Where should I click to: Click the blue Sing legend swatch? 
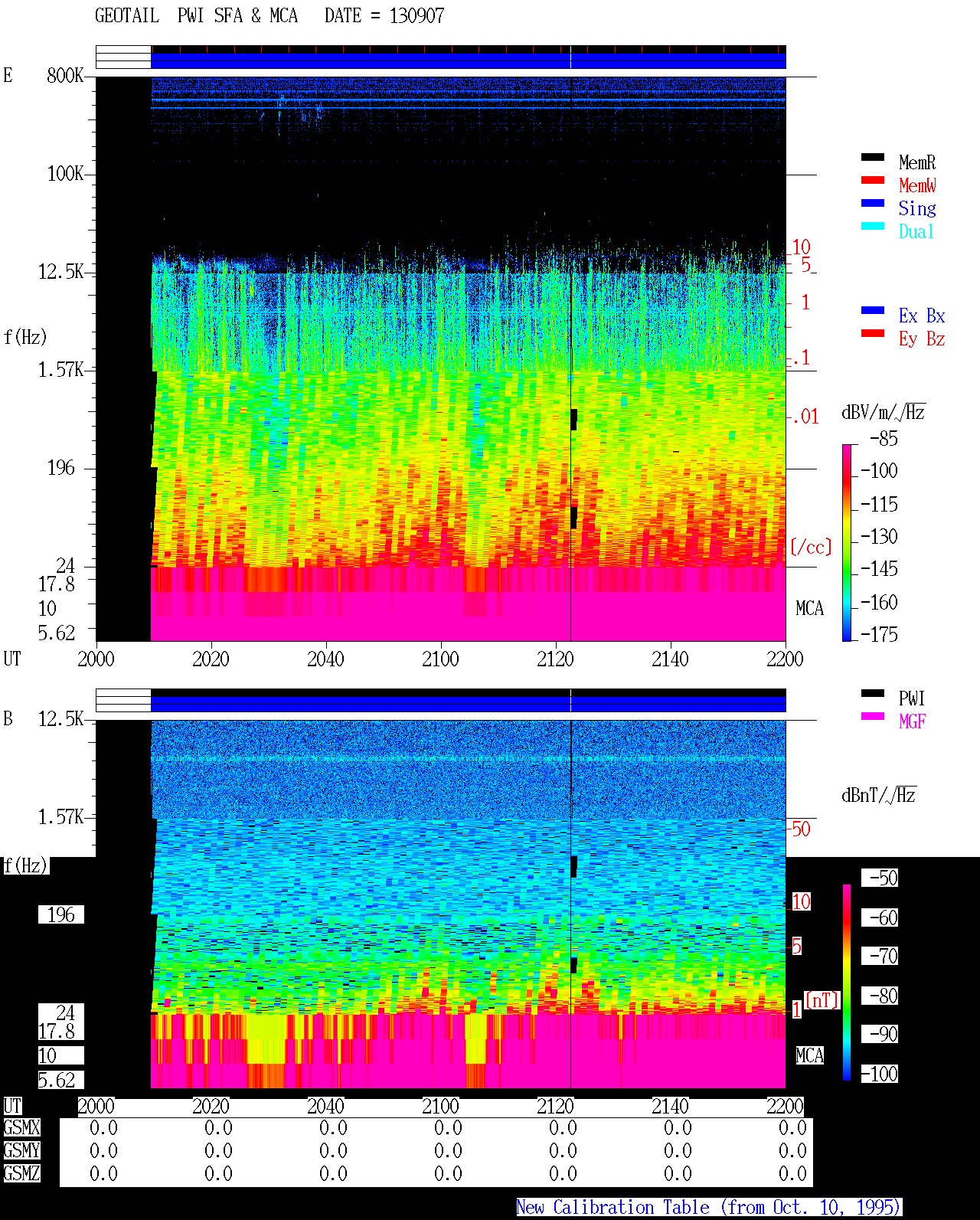click(x=873, y=203)
